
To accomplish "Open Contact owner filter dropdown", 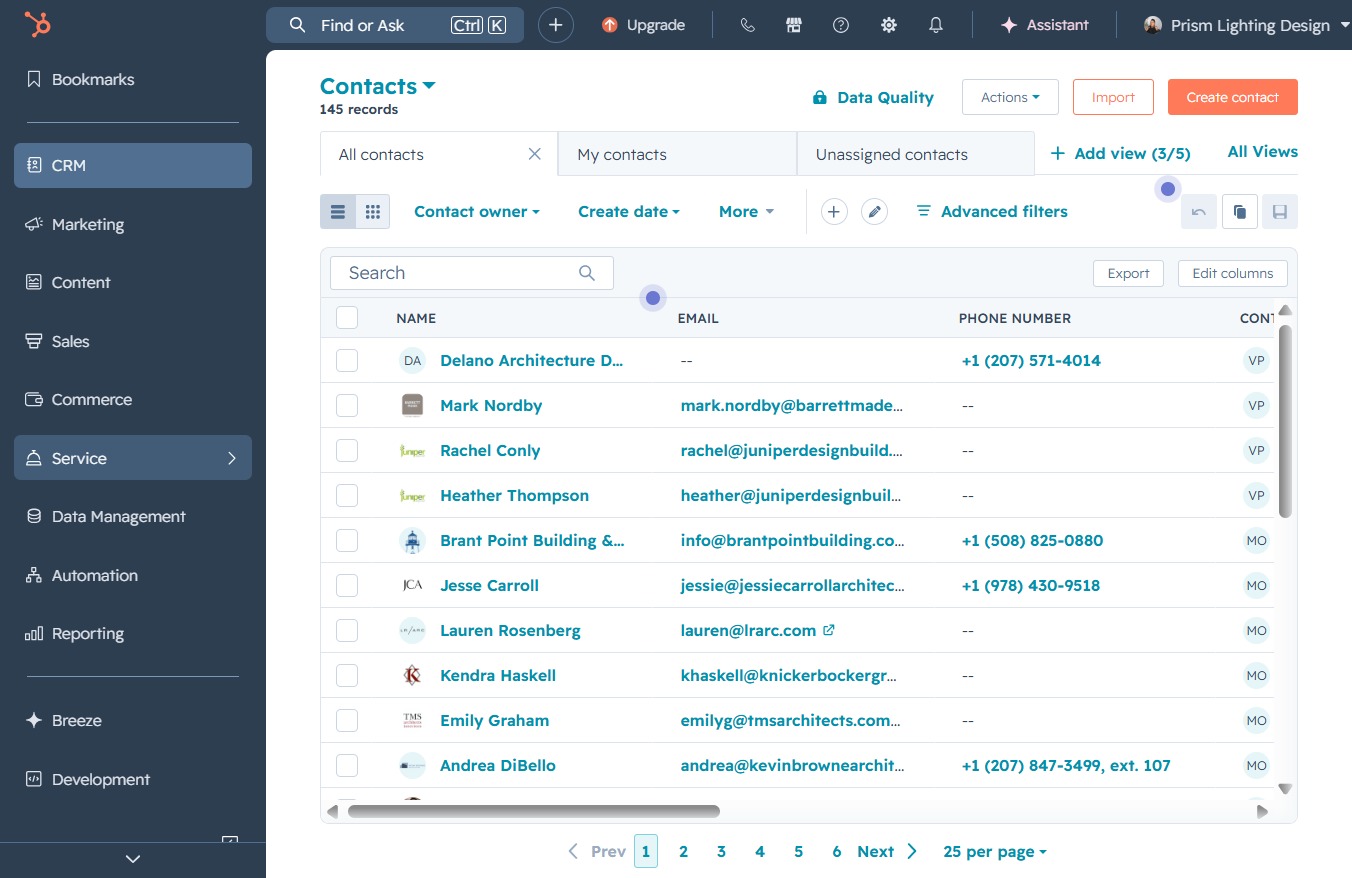I will [477, 211].
